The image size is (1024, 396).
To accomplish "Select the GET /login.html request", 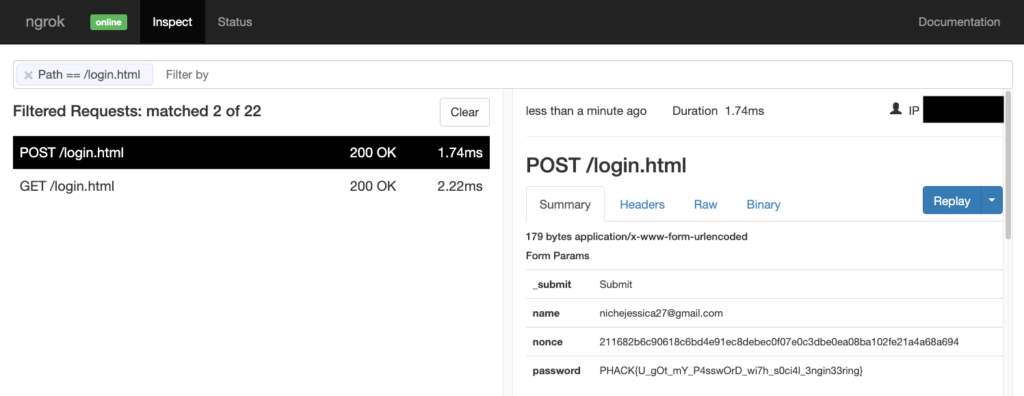I will coord(251,186).
